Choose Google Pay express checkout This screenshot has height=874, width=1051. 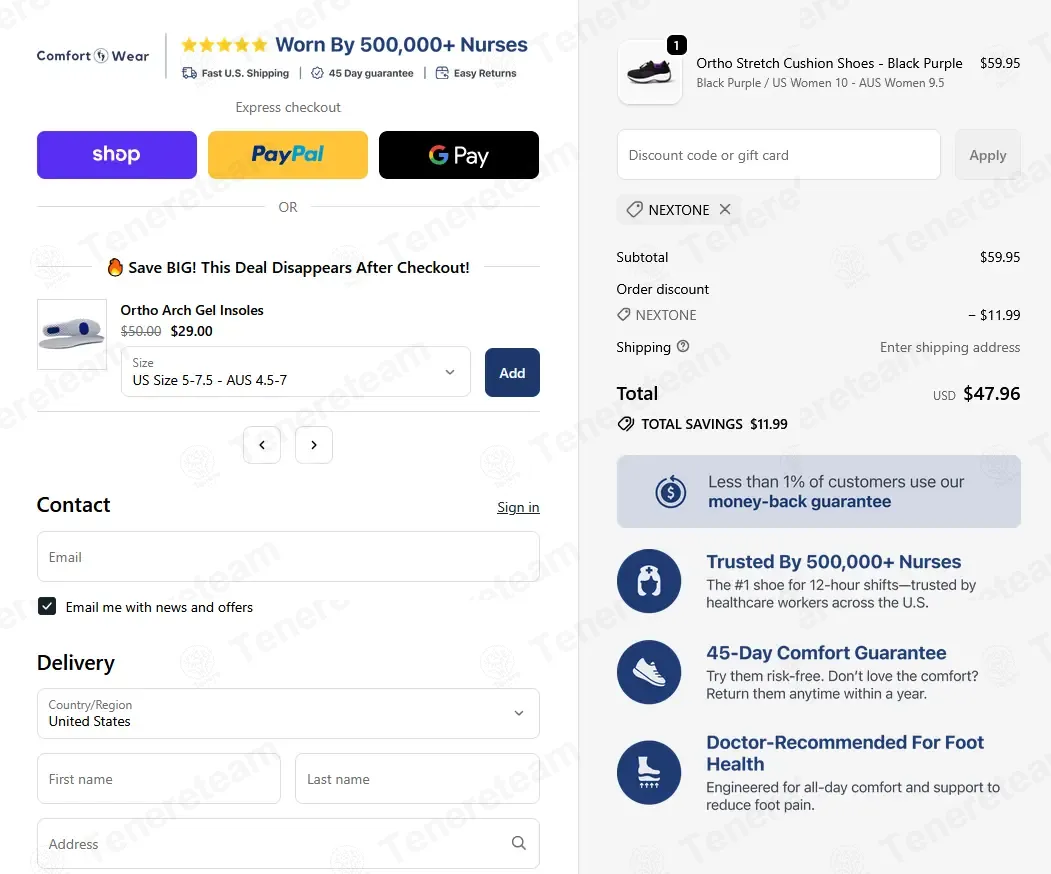coord(458,155)
